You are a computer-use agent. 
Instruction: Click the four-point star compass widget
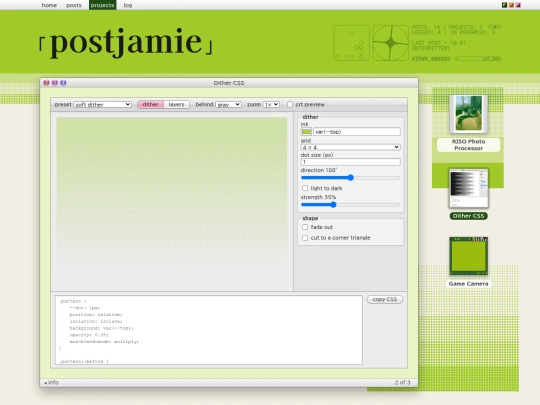tap(391, 43)
